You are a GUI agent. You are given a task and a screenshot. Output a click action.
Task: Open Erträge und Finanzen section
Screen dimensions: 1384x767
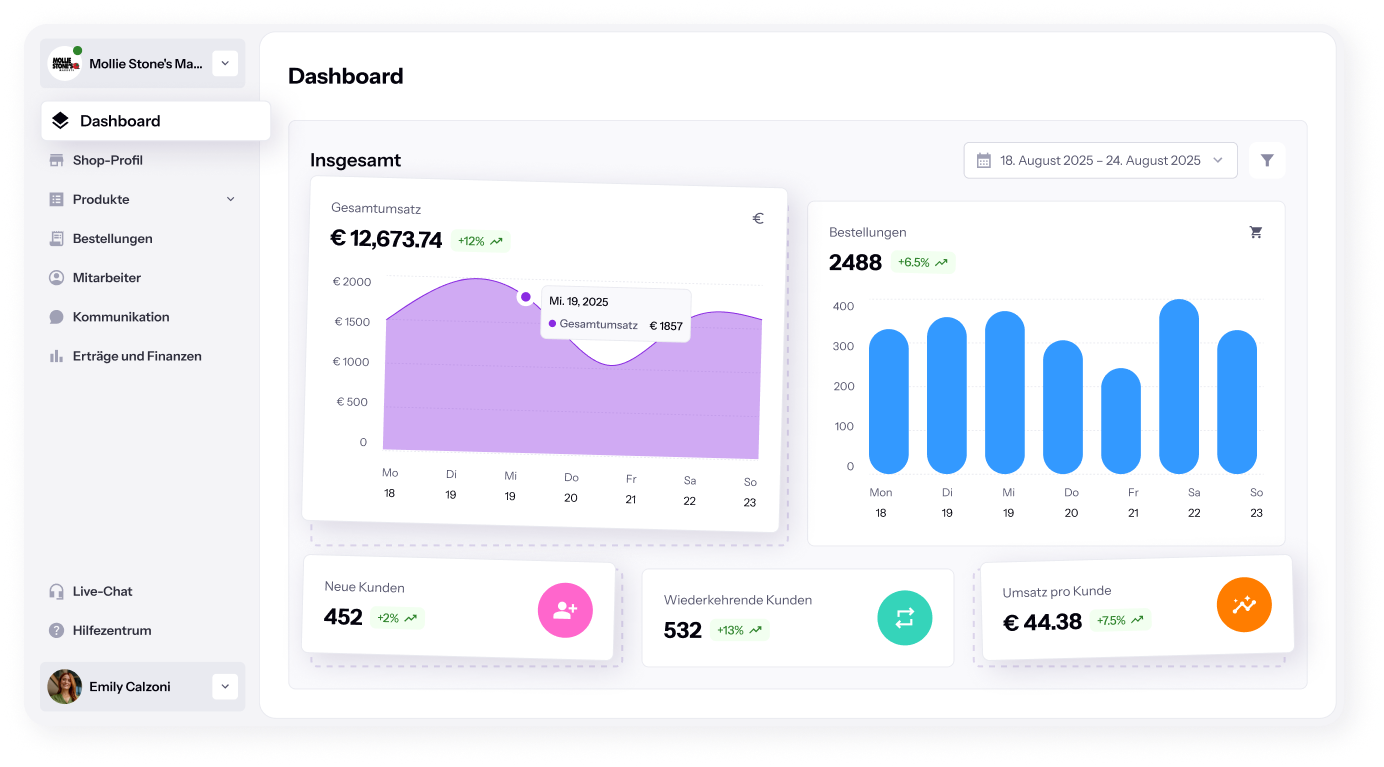point(137,356)
